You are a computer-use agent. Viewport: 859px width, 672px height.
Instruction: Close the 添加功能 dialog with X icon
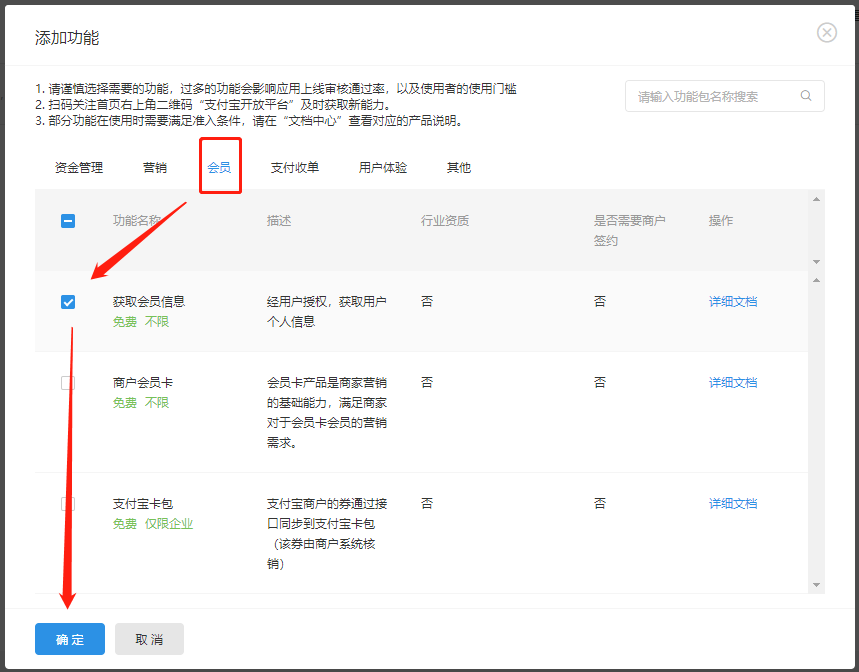[827, 33]
